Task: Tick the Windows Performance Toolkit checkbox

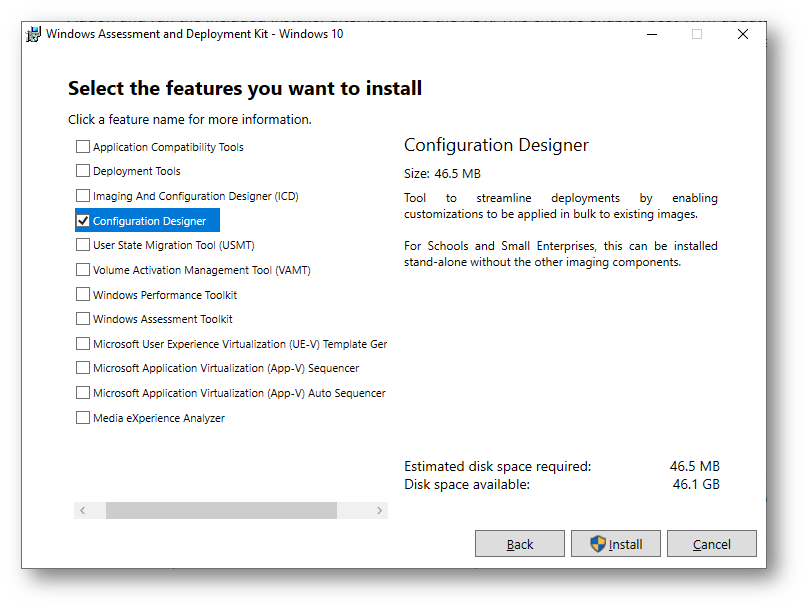Action: pyautogui.click(x=83, y=294)
